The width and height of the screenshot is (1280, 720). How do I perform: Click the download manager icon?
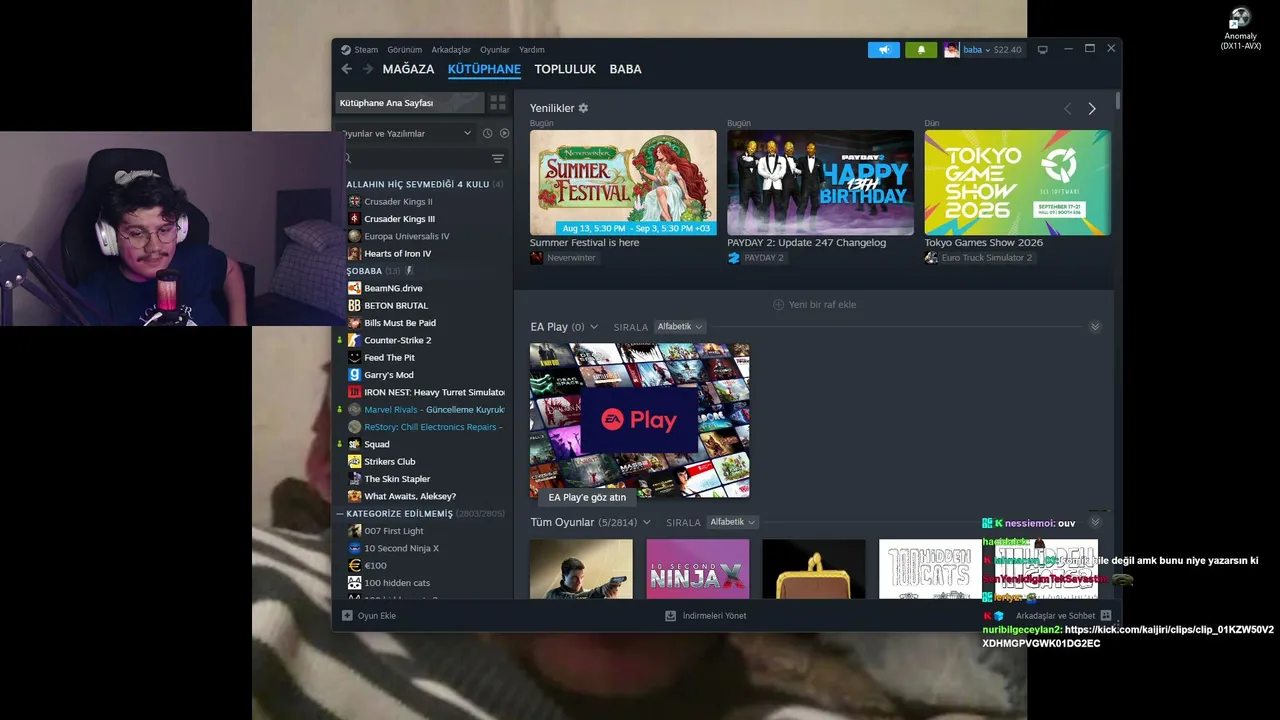point(670,616)
